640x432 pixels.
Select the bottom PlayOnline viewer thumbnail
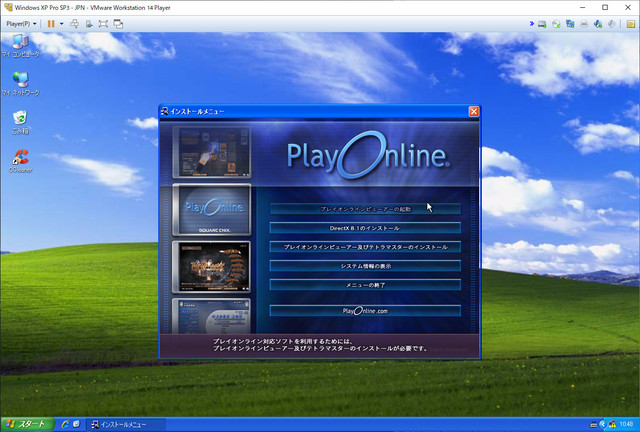[x=212, y=316]
